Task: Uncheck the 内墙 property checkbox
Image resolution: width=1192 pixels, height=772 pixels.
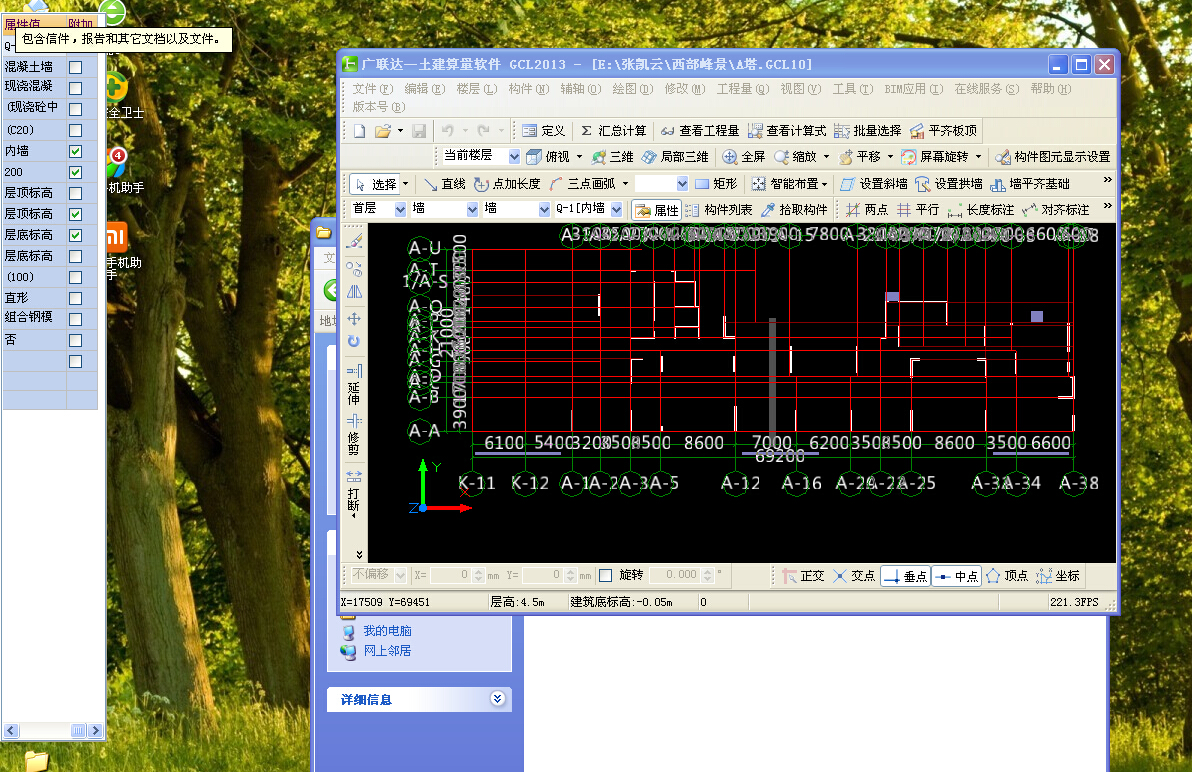Action: [x=75, y=151]
